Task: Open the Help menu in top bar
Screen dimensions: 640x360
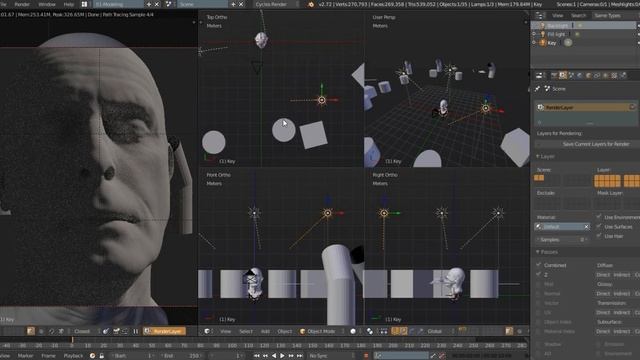Action: pyautogui.click(x=69, y=4)
